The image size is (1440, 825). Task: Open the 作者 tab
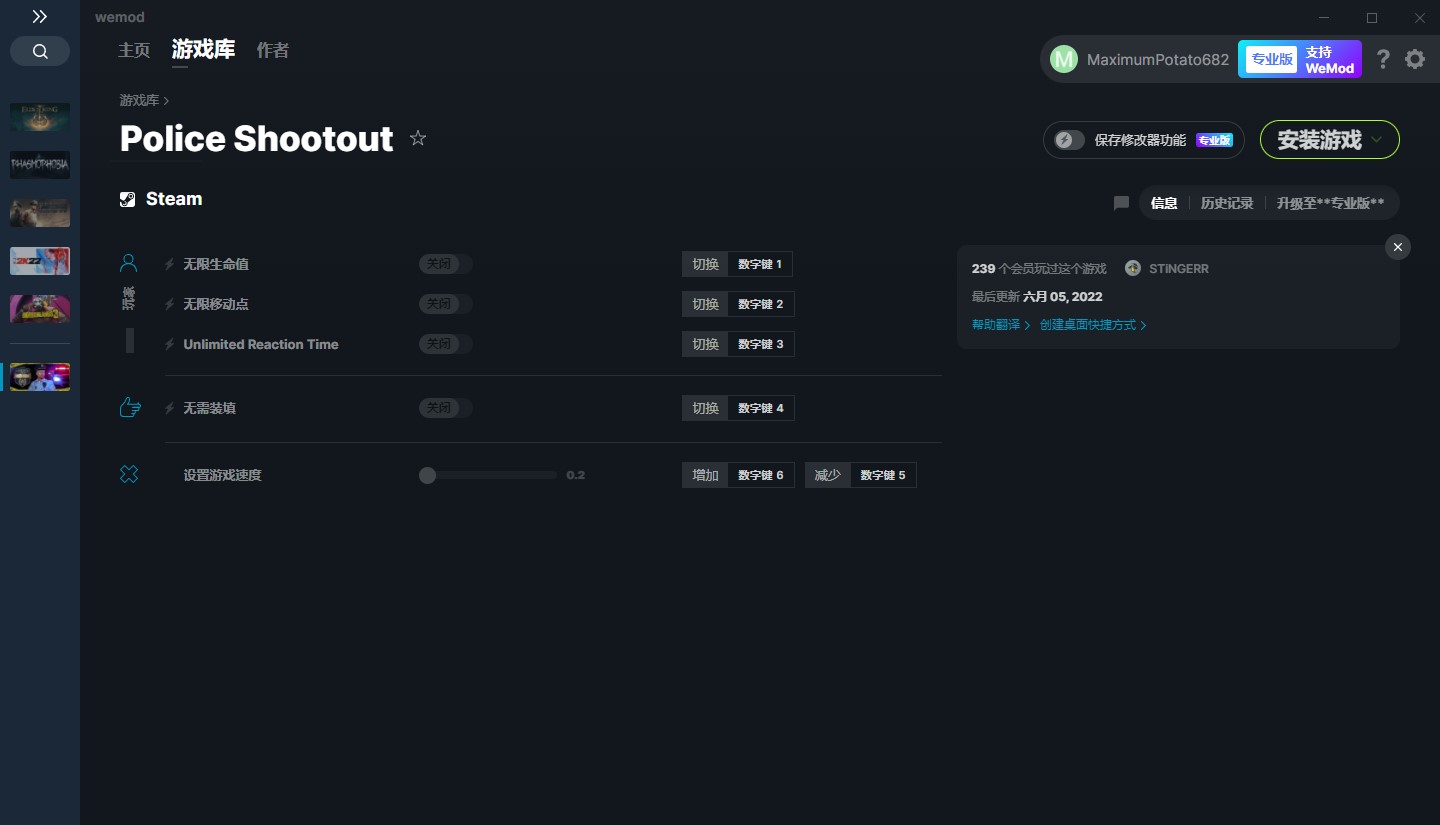(x=273, y=50)
